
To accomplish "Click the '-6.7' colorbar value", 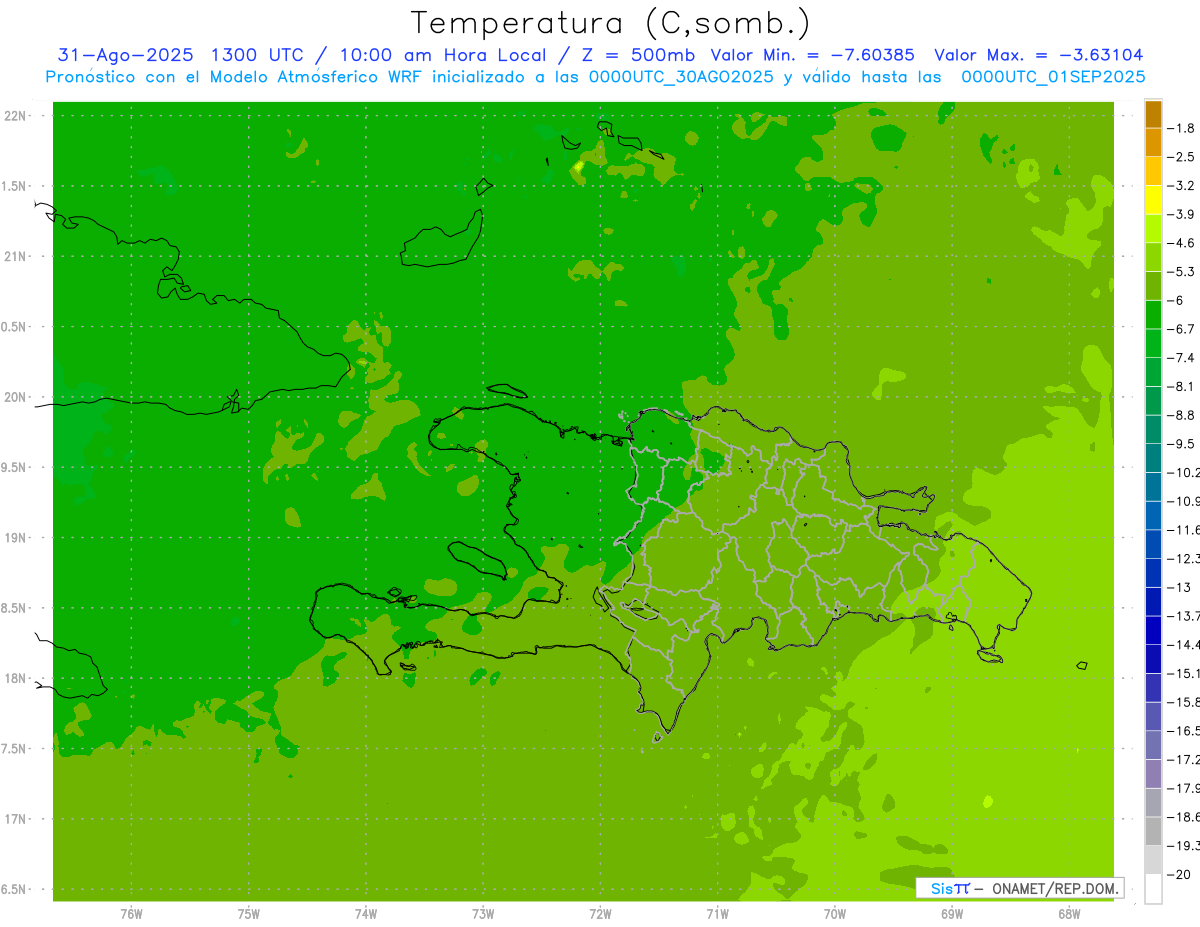I will pyautogui.click(x=1182, y=329).
